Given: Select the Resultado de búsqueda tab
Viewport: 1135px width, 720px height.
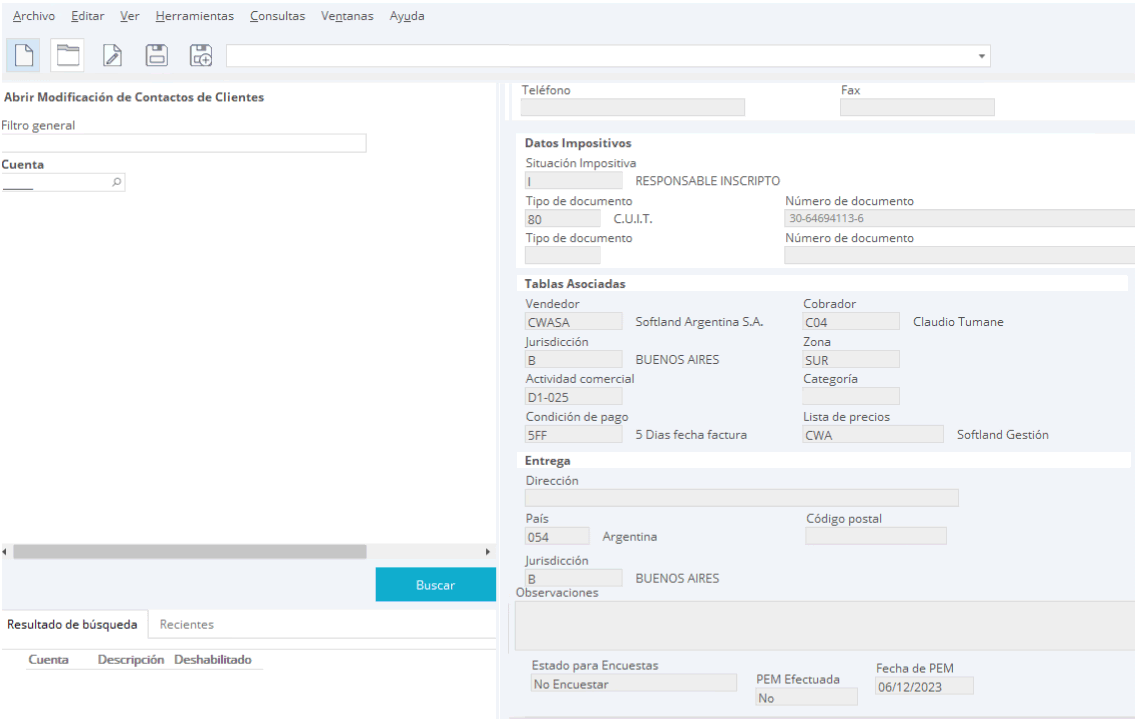Looking at the screenshot, I should pyautogui.click(x=72, y=624).
